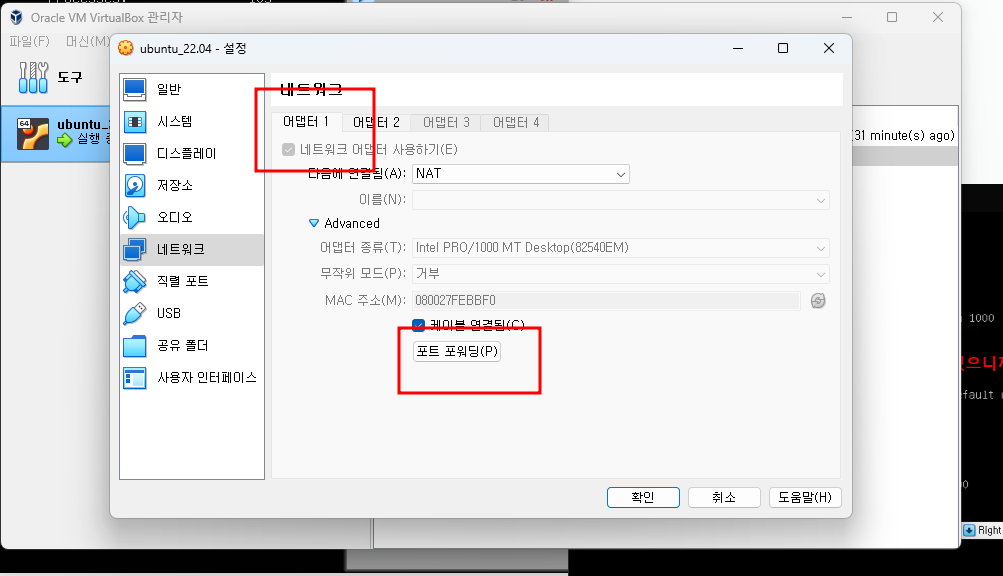This screenshot has width=1003, height=576.
Task: Click the 포트 포워딩(P) button
Action: (x=457, y=351)
